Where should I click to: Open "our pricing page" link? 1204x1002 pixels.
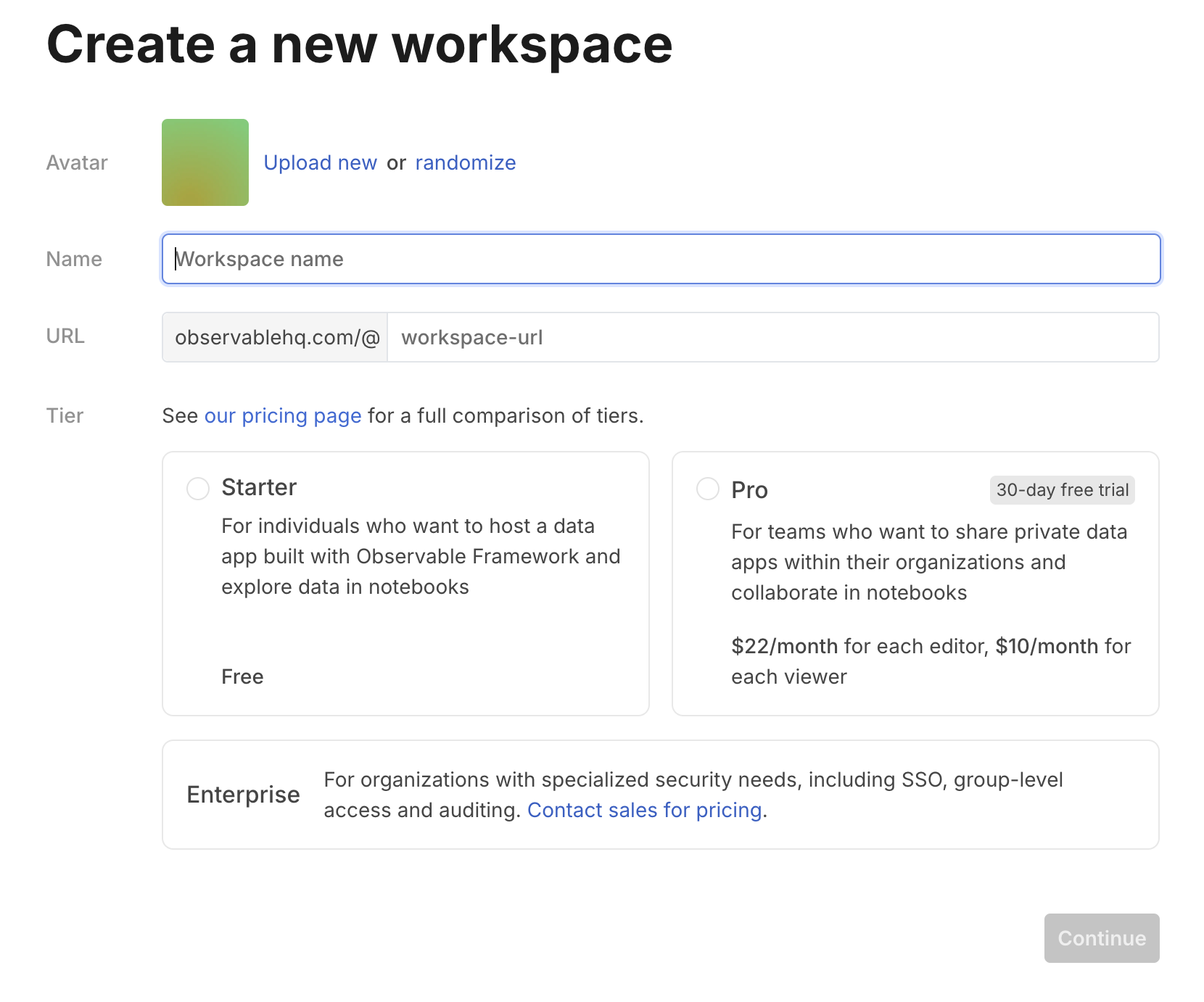[283, 415]
